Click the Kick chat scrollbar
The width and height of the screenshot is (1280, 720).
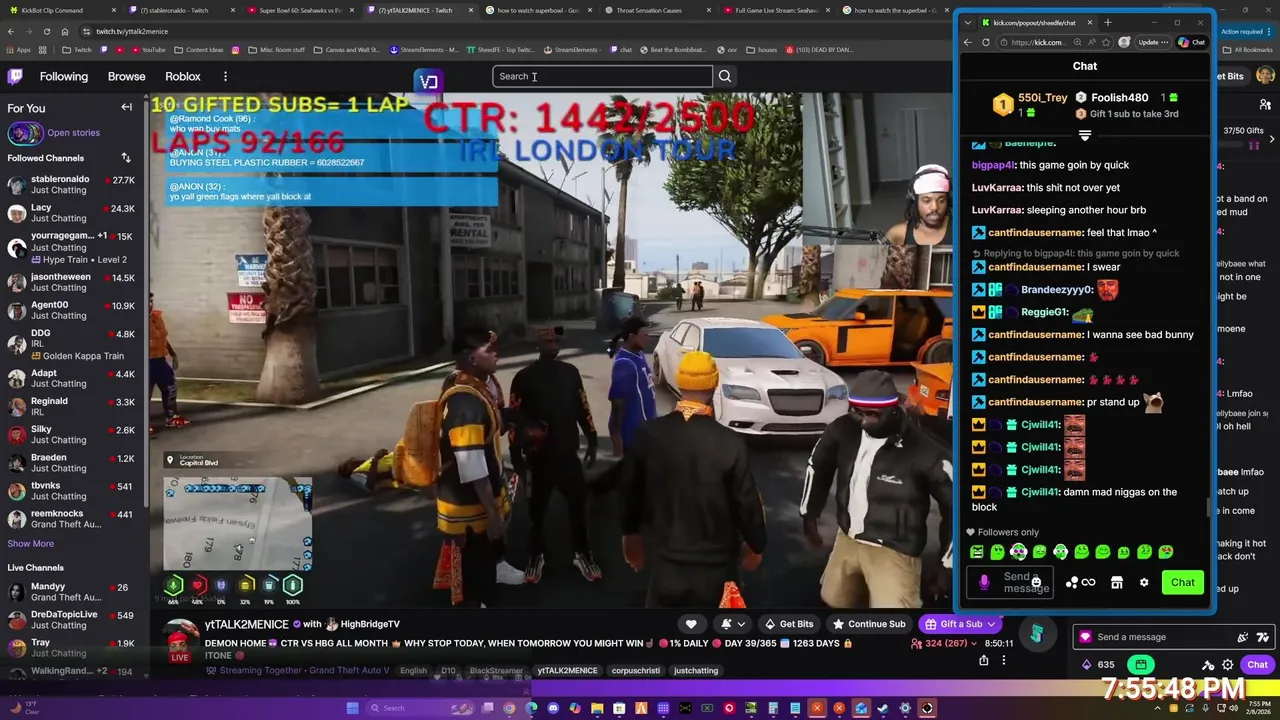[x=1209, y=506]
